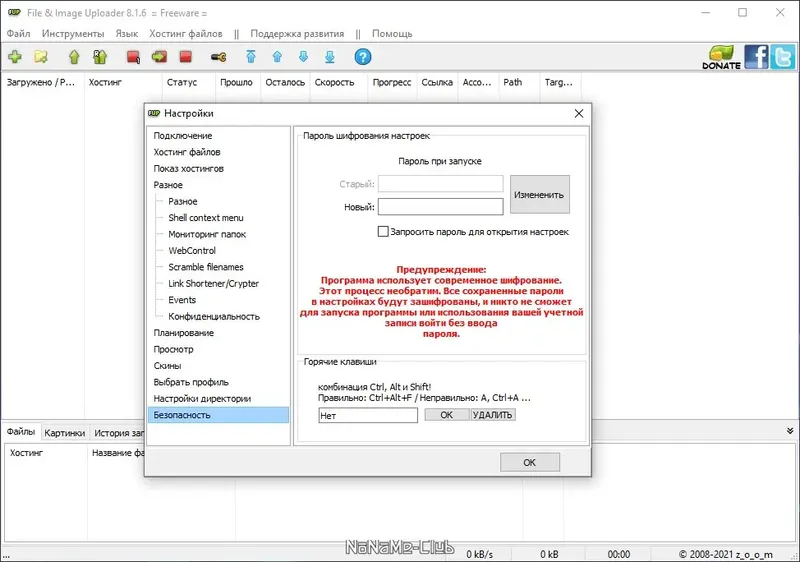Select Shell context menu settings item
Image resolution: width=800 pixels, height=562 pixels.
206,218
